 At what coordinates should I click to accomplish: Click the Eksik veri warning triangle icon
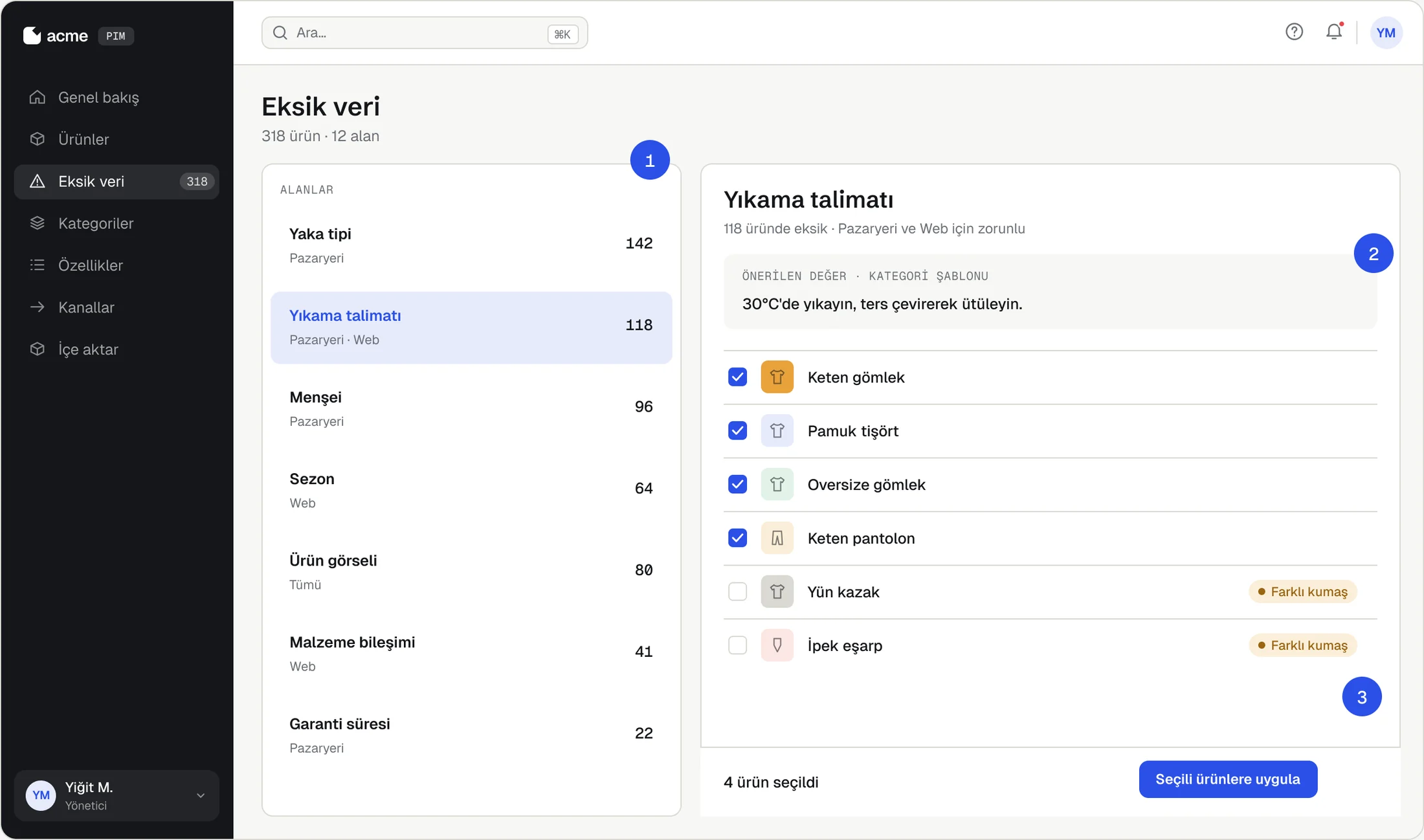(x=38, y=181)
